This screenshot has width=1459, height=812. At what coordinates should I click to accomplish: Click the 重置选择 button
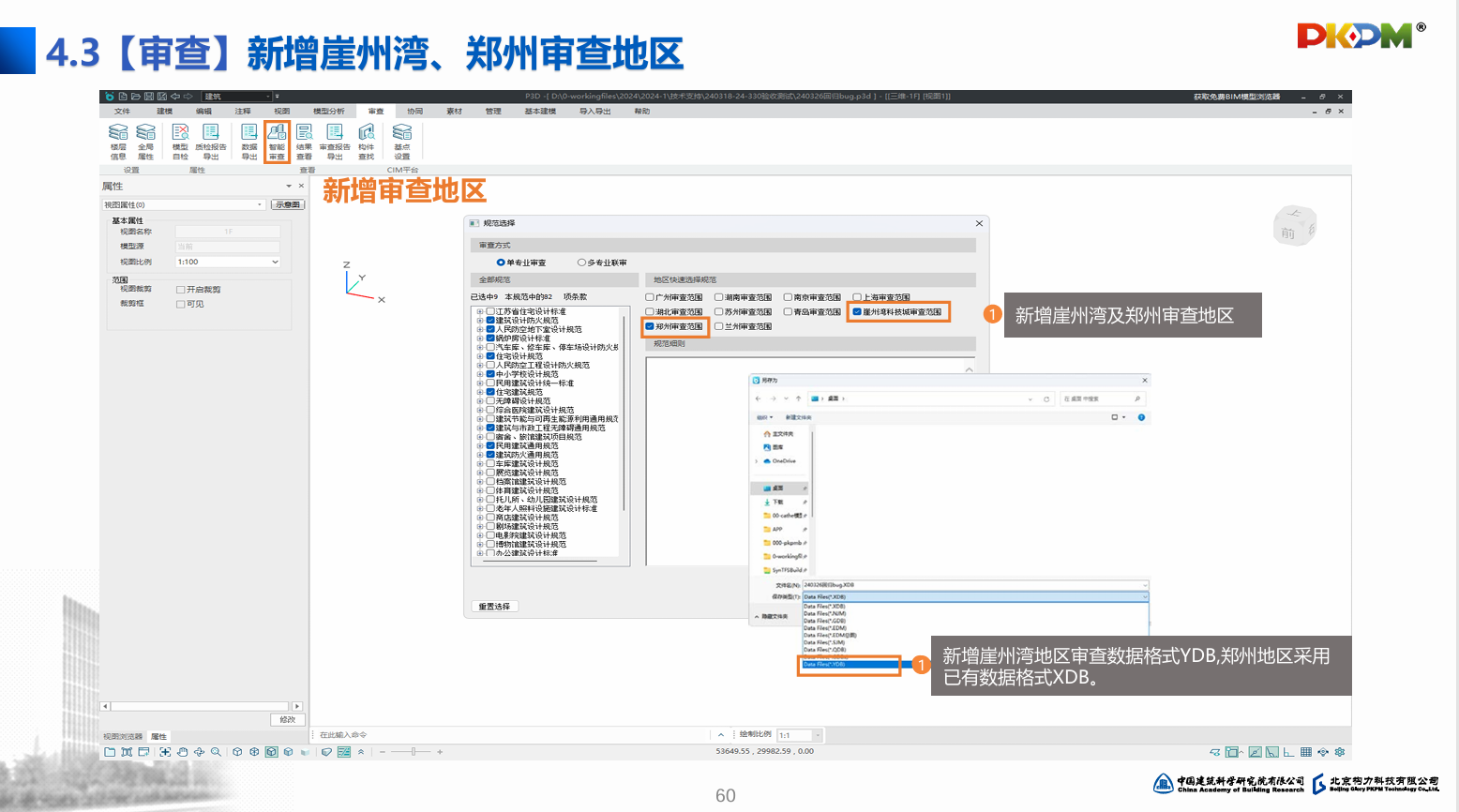pyautogui.click(x=494, y=607)
